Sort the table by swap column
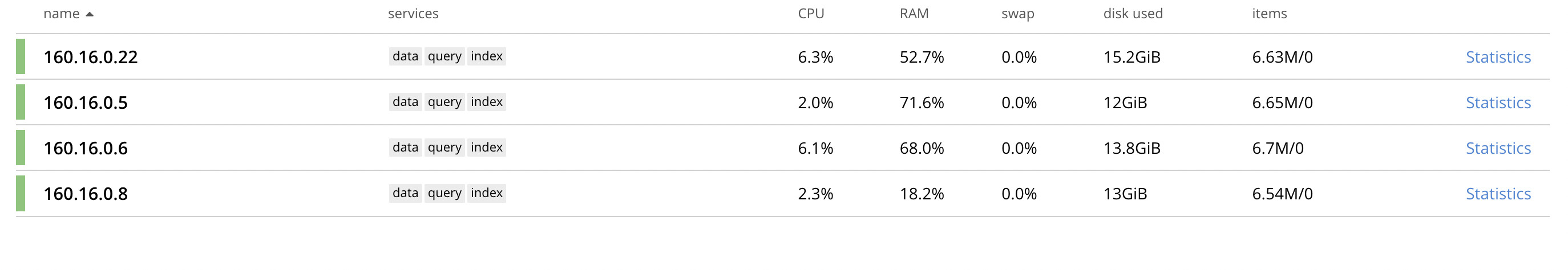The height and width of the screenshot is (270, 1568). 1018,14
